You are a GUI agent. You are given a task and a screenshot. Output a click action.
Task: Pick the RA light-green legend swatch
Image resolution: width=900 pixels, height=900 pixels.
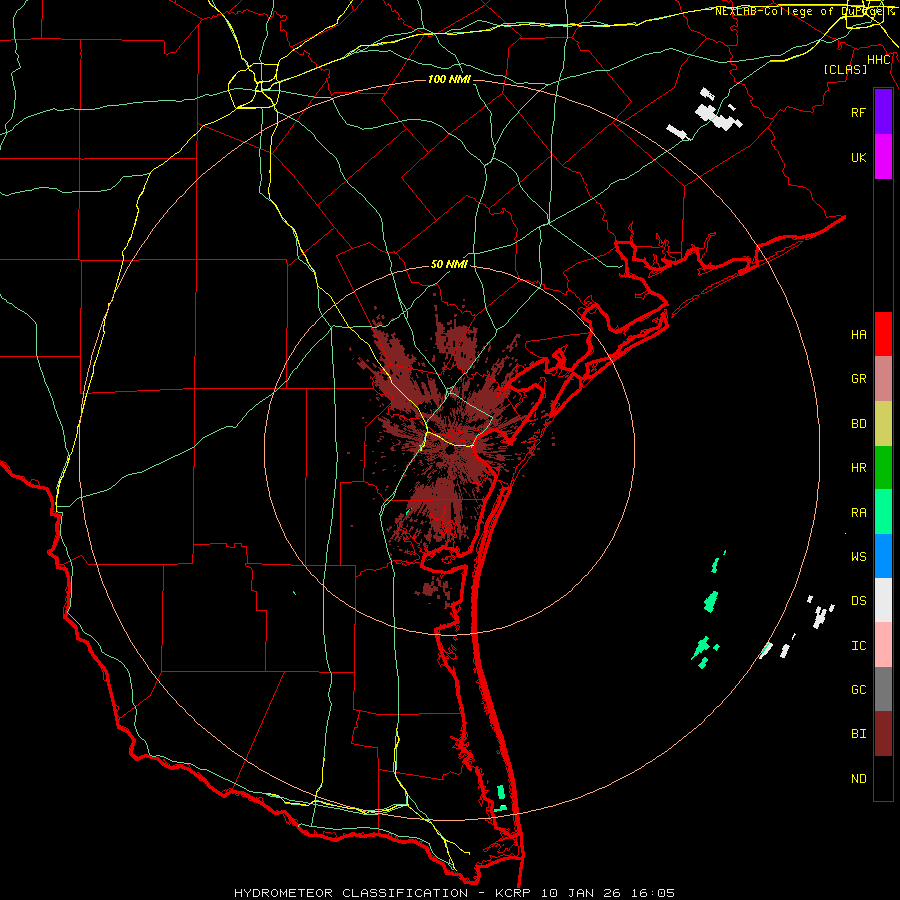click(883, 512)
